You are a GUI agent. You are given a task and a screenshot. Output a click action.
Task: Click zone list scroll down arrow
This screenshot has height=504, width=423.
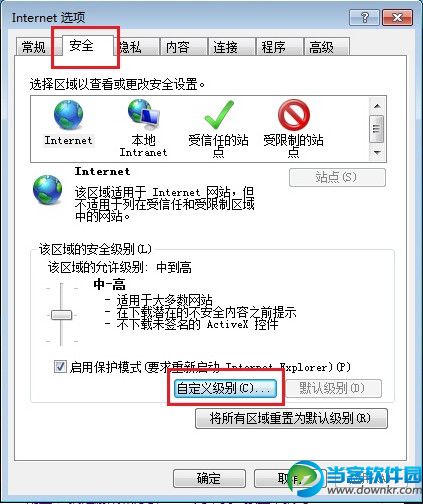click(377, 153)
